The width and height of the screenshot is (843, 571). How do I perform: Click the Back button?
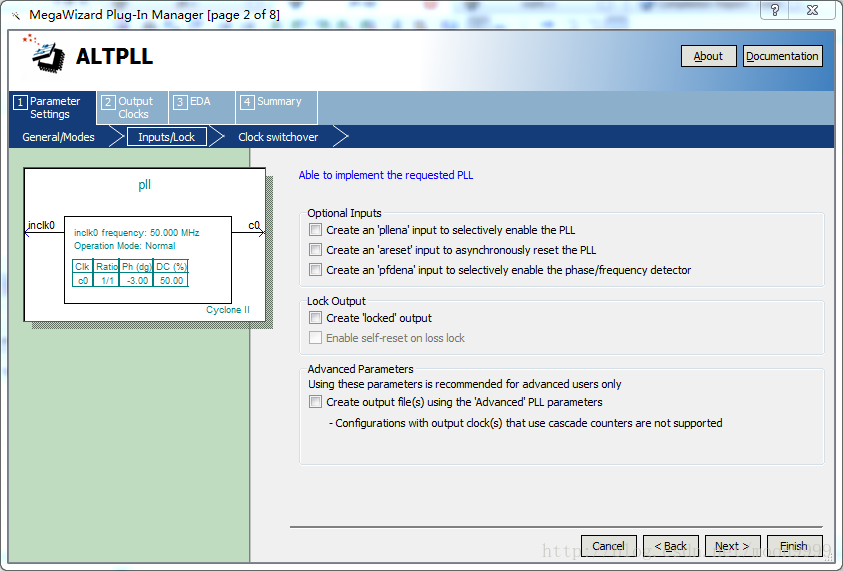coord(670,546)
